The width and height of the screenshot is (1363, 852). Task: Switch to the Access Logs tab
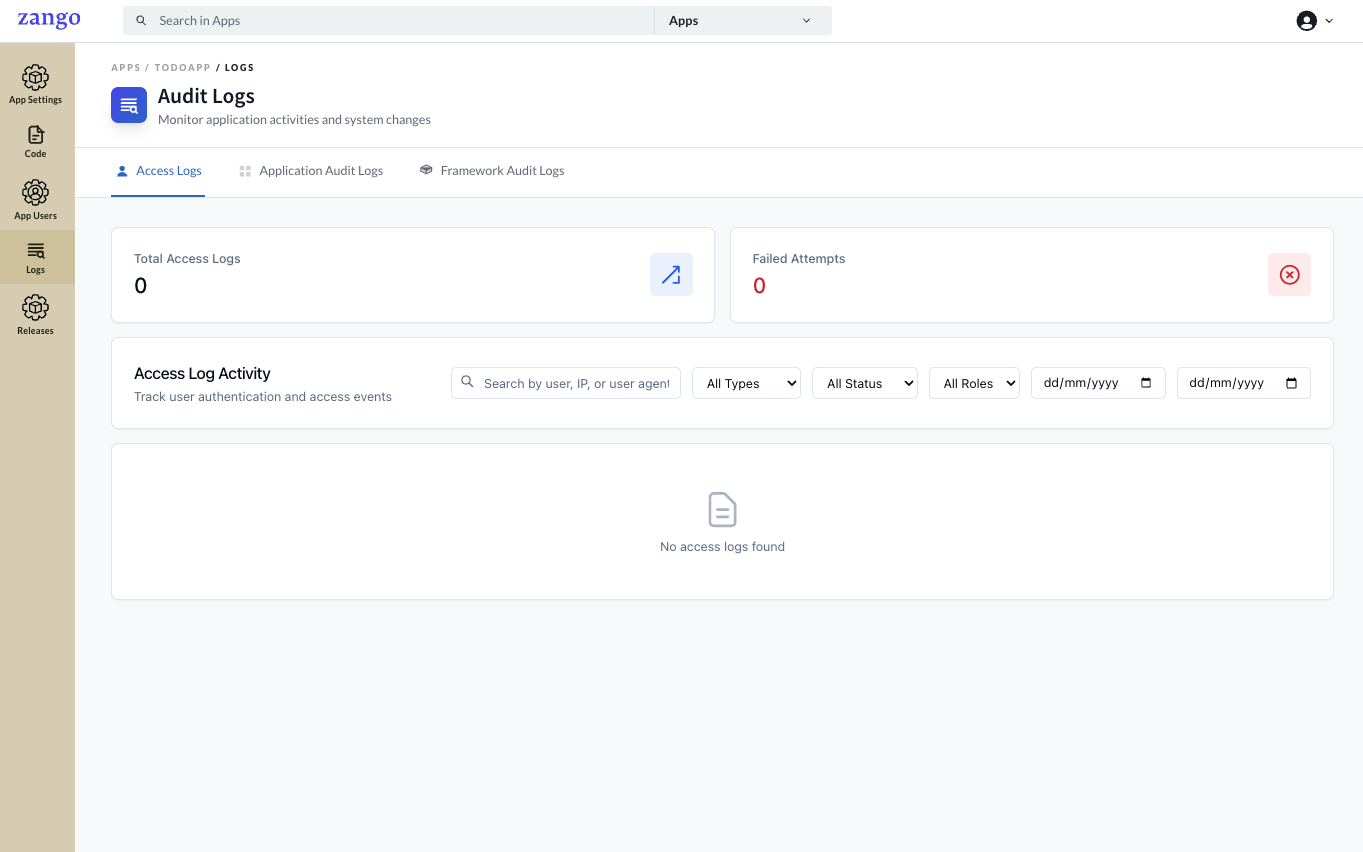point(158,171)
